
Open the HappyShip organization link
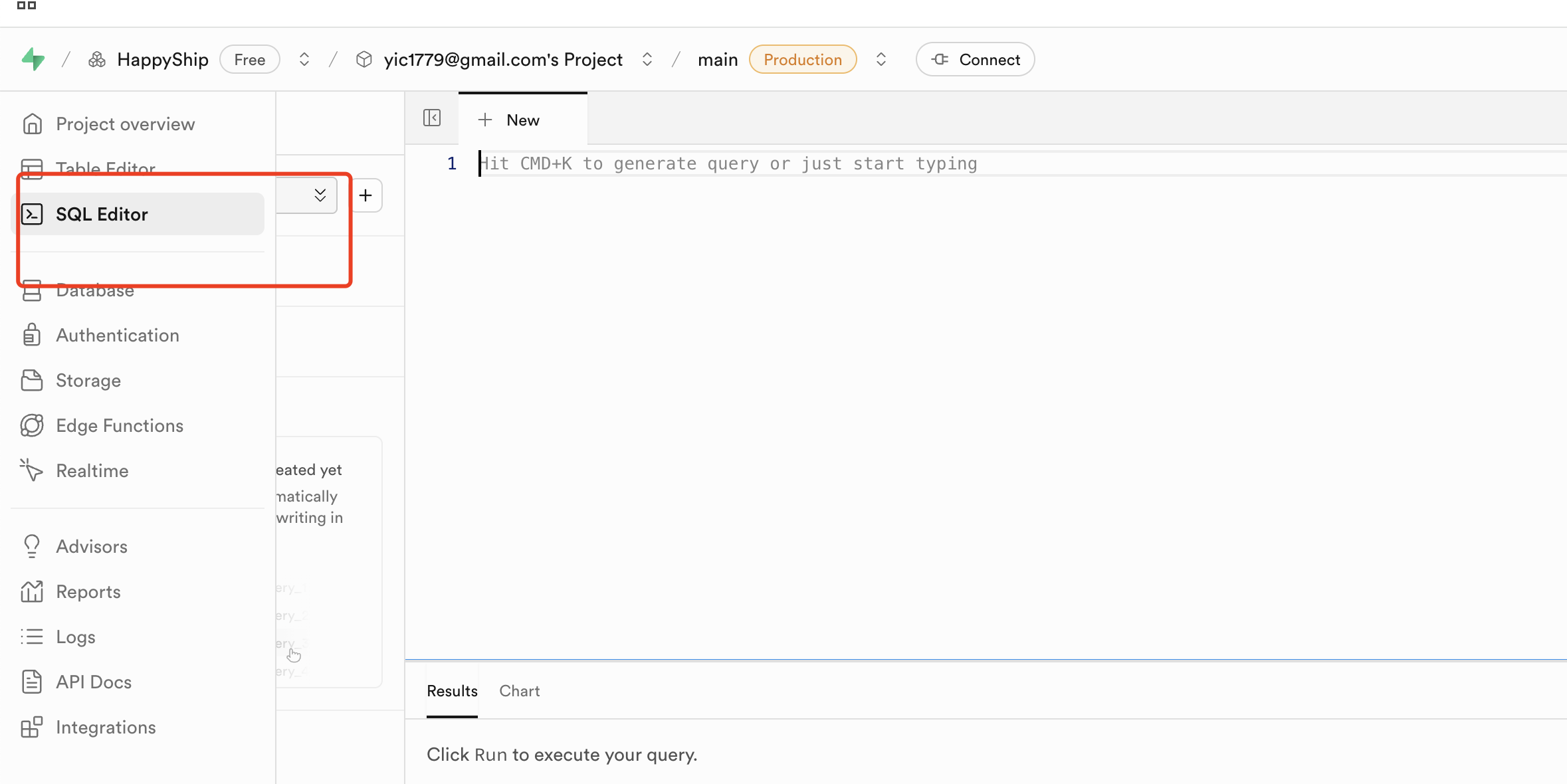pos(162,60)
